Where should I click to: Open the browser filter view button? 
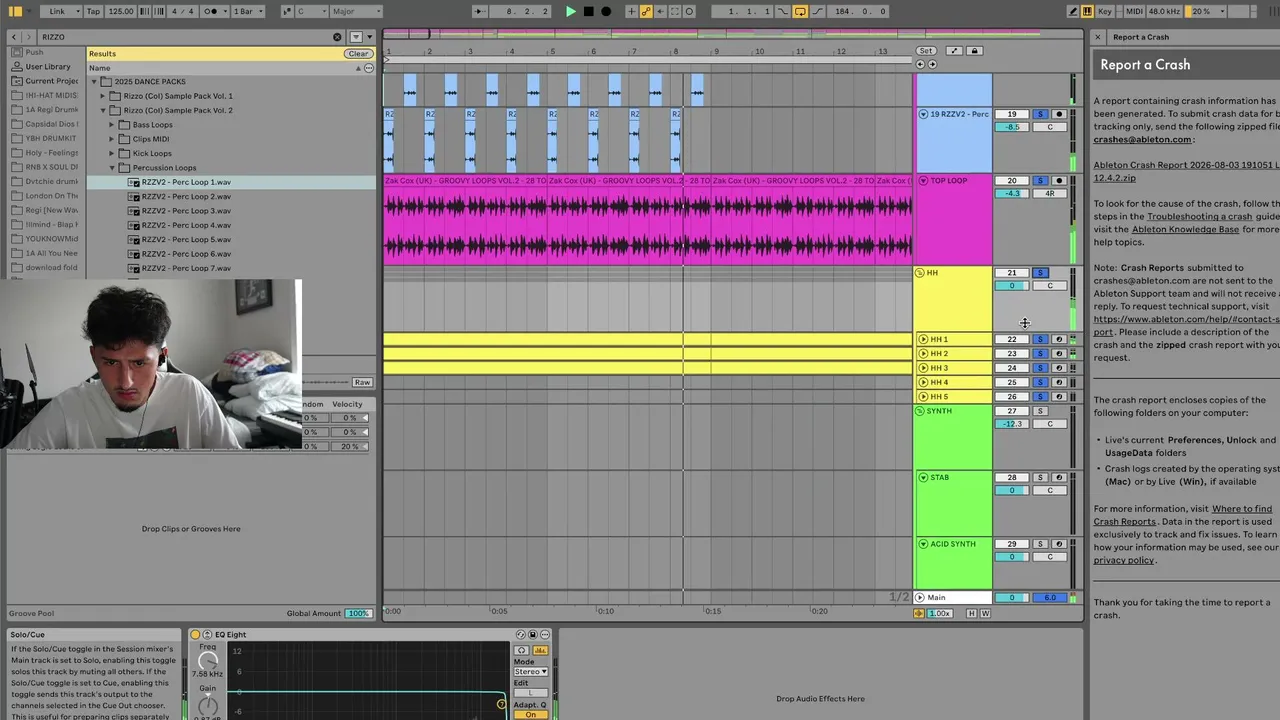355,37
